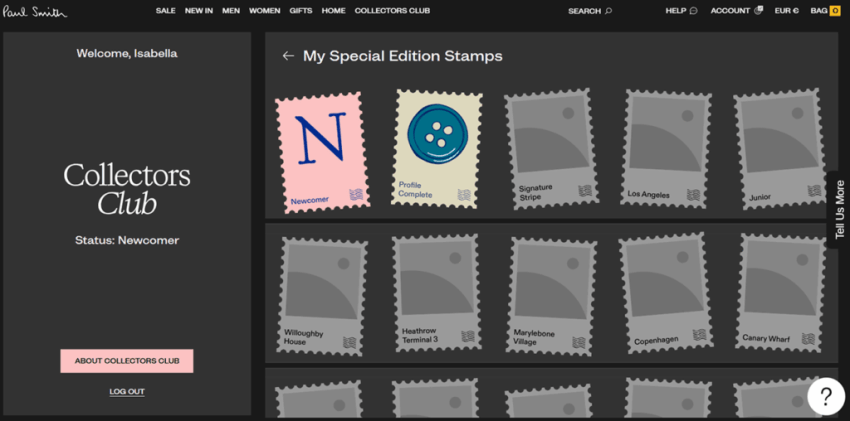
Task: Open the HOME menu
Action: coord(333,11)
